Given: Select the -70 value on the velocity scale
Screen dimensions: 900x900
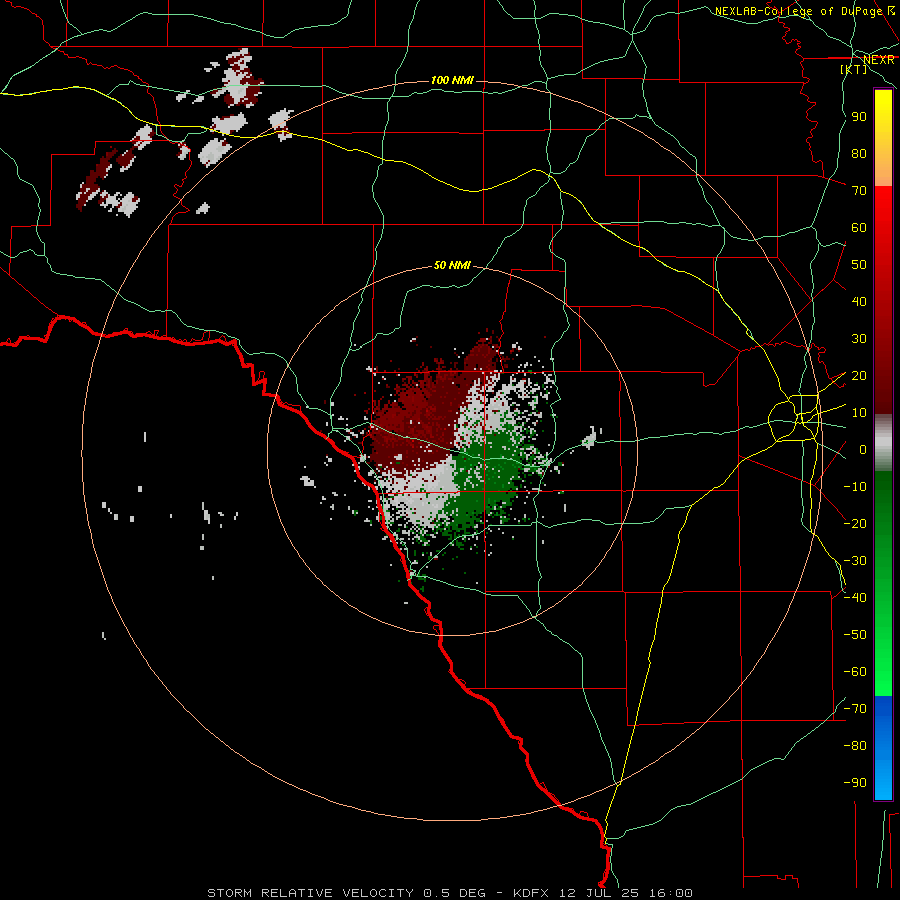Looking at the screenshot, I should tap(855, 709).
